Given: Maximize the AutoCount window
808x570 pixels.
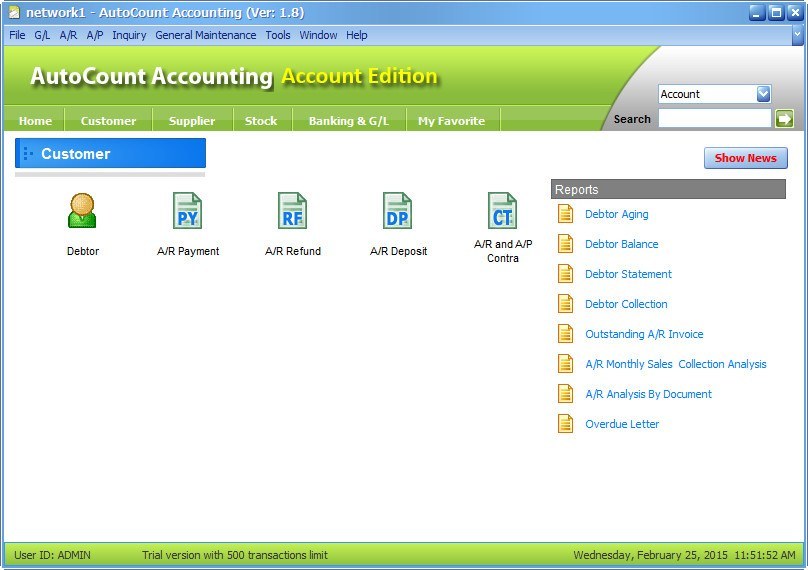Looking at the screenshot, I should click(776, 12).
